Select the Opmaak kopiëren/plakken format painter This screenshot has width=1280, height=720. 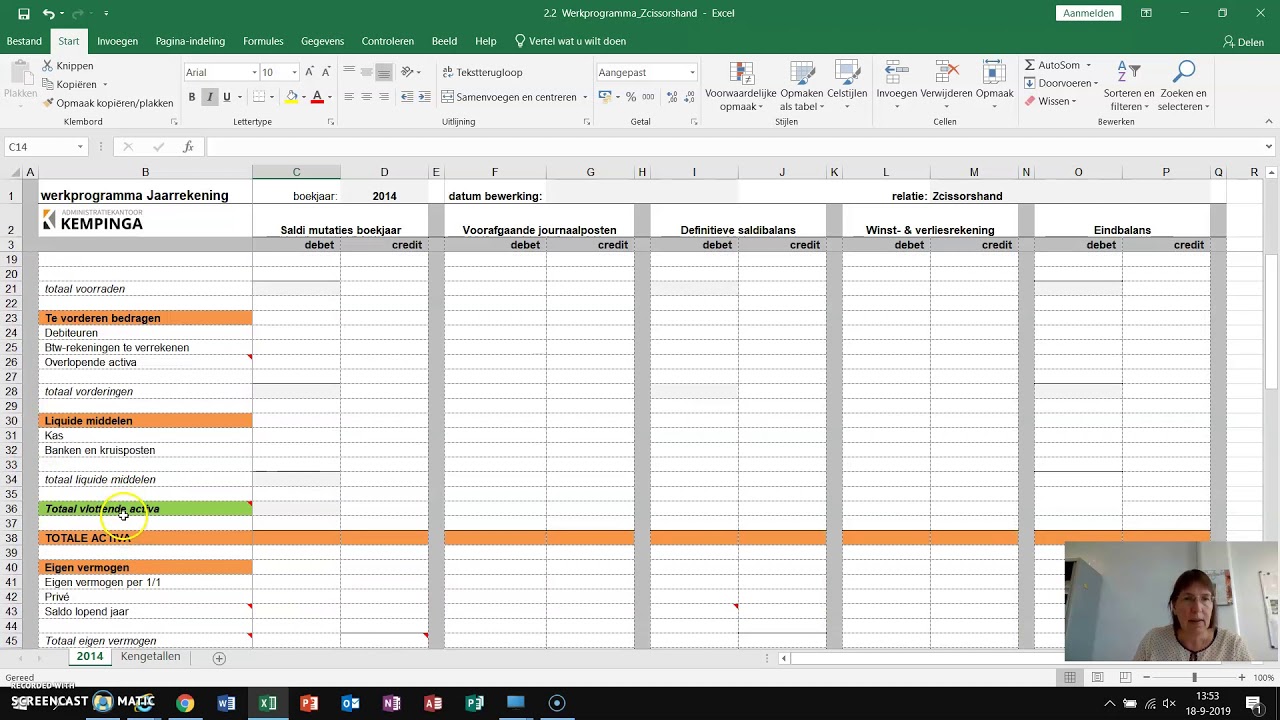click(x=107, y=103)
